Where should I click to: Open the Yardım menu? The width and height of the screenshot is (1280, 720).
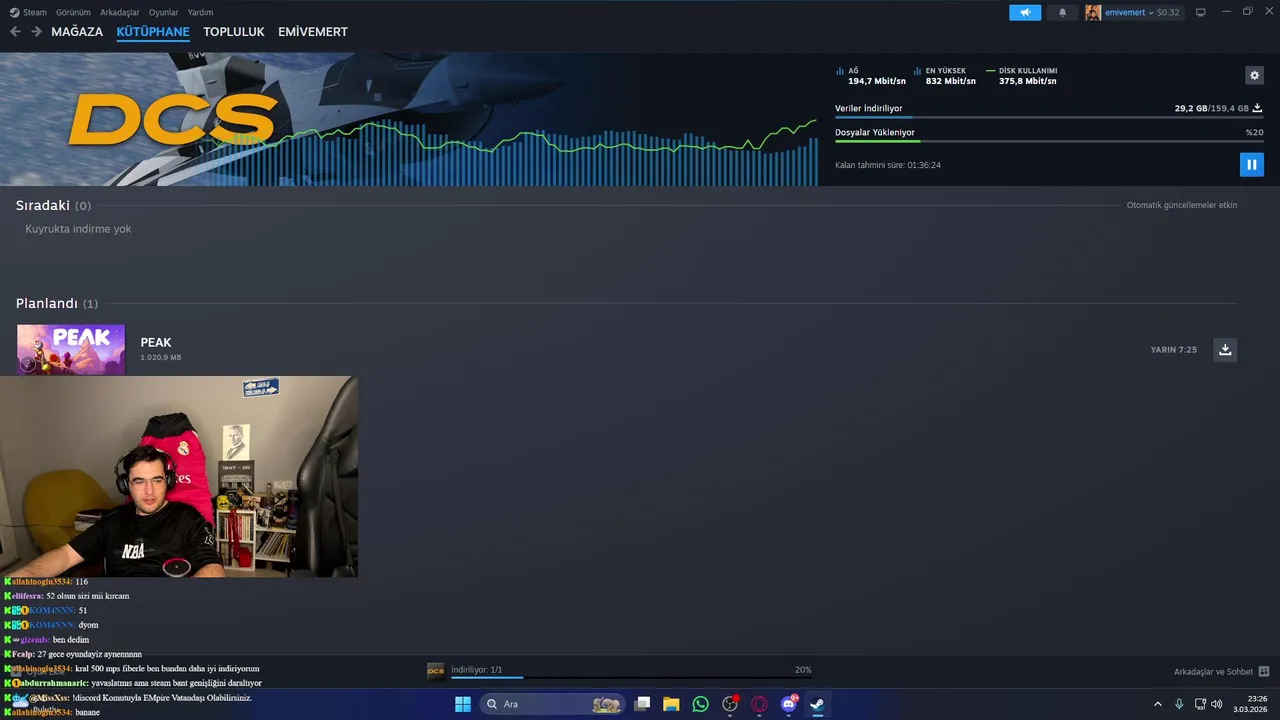pos(200,12)
